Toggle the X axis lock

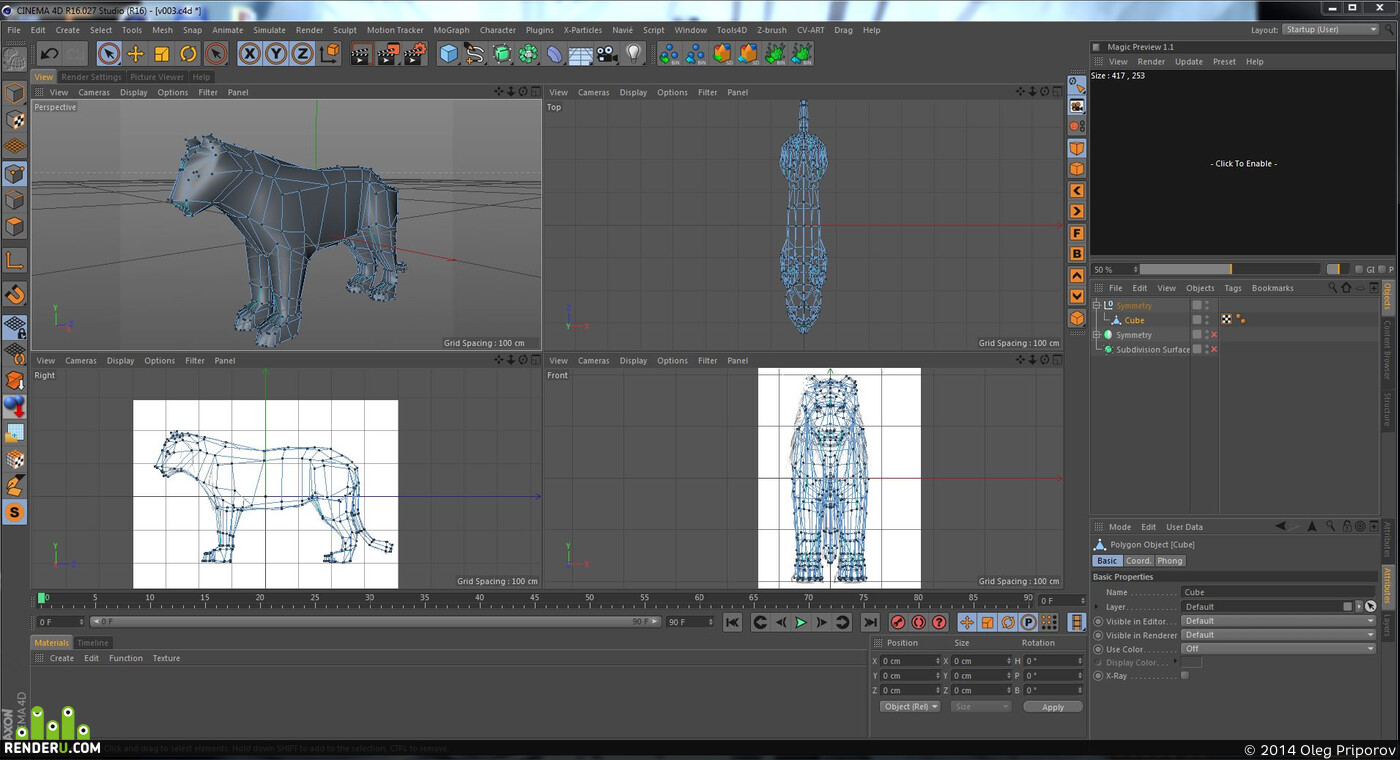[x=250, y=54]
